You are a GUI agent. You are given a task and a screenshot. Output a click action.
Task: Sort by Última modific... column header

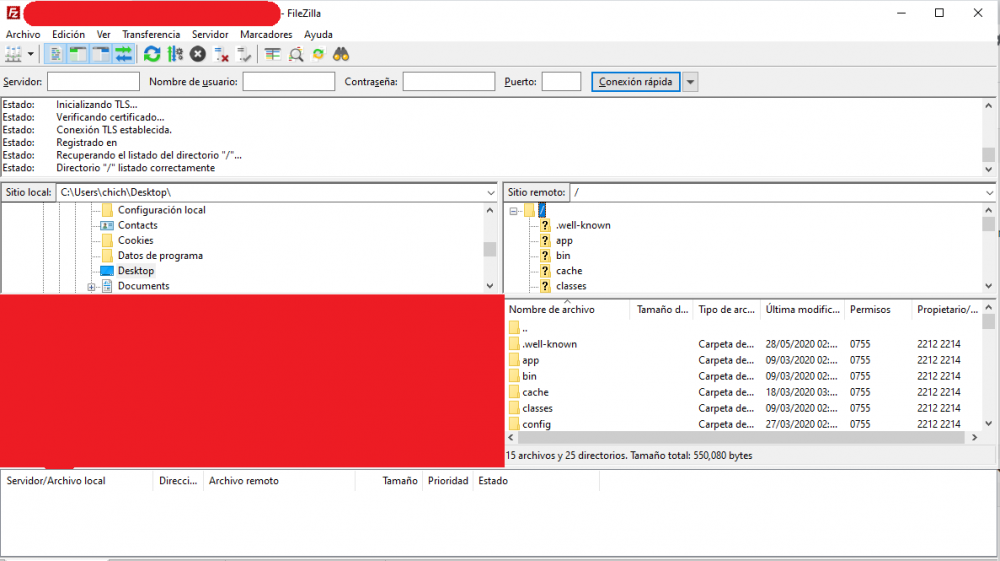(x=802, y=309)
